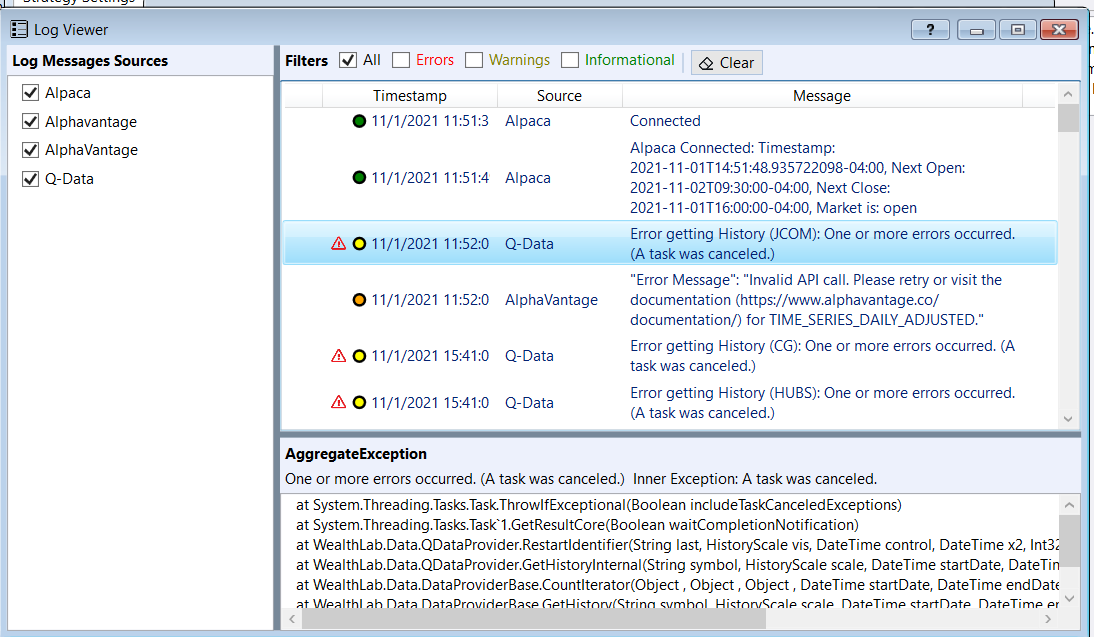Click timestamp '11/1/2021 11:51:4' cell
The image size is (1094, 637).
(x=430, y=178)
